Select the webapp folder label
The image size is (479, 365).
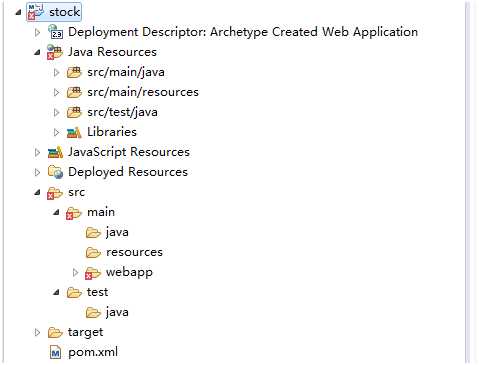(x=129, y=273)
